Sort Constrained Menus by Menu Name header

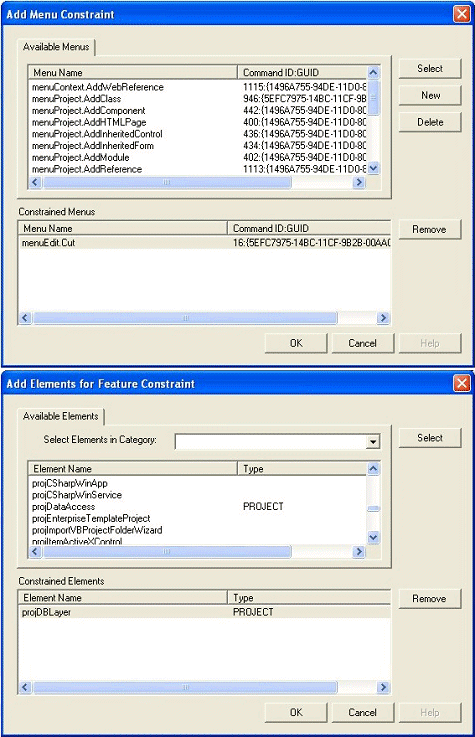[x=123, y=228]
